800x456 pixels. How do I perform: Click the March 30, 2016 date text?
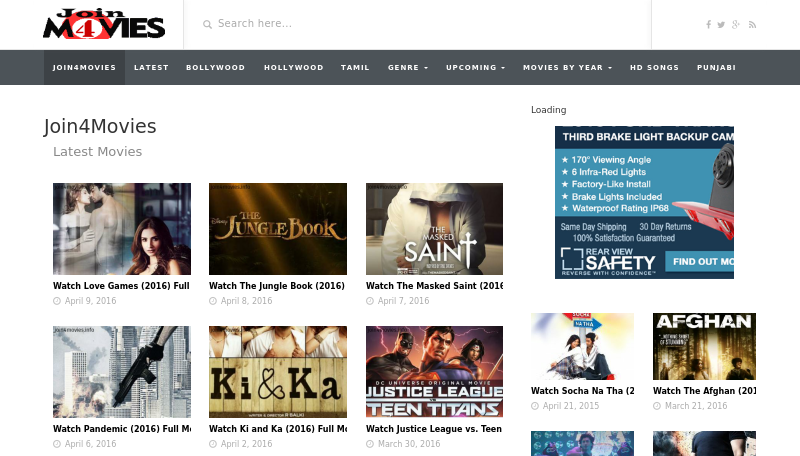(x=409, y=444)
